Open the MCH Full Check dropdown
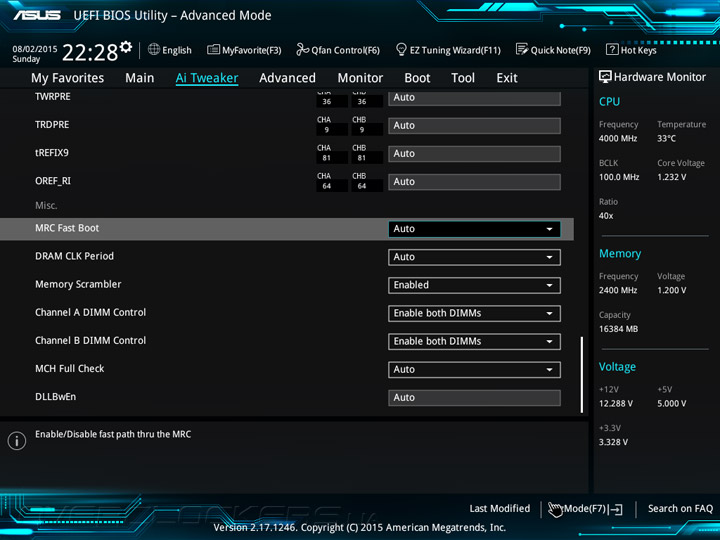The height and width of the screenshot is (540, 720). [x=474, y=370]
